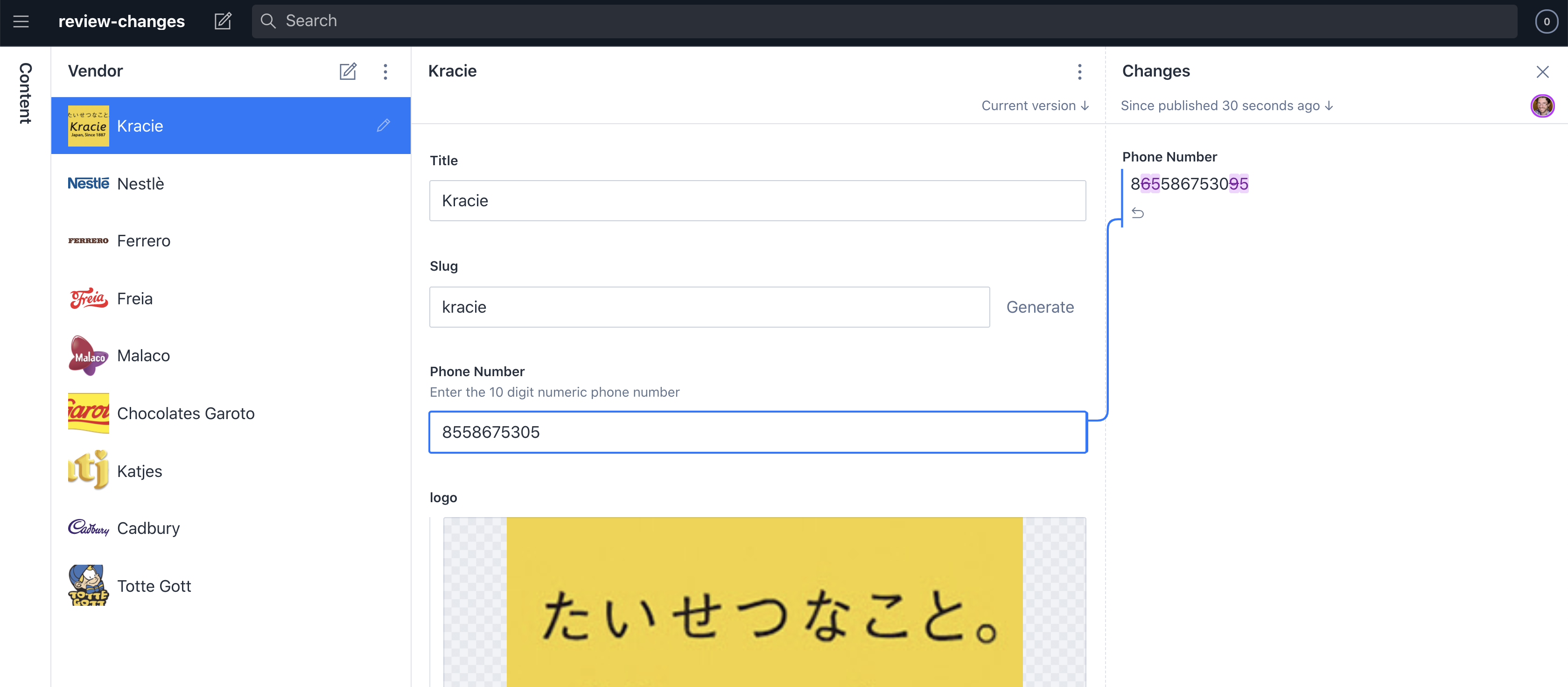Viewport: 1568px width, 687px height.
Task: Open Vendor list three-dot menu
Action: click(385, 71)
